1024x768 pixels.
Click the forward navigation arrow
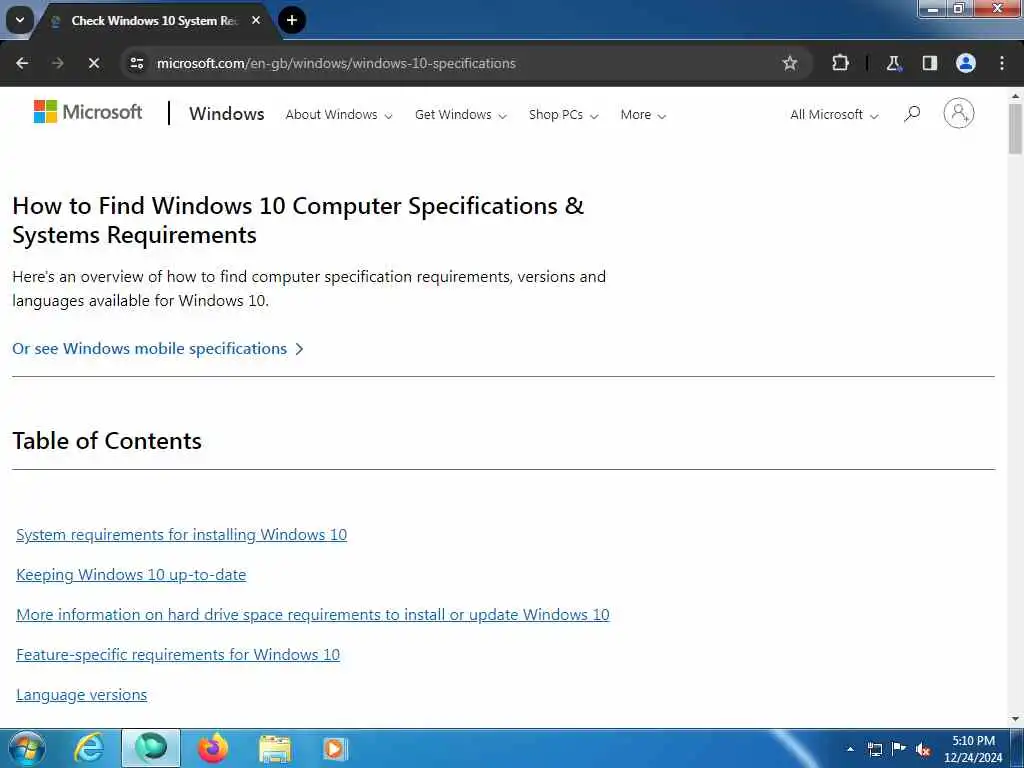(57, 63)
